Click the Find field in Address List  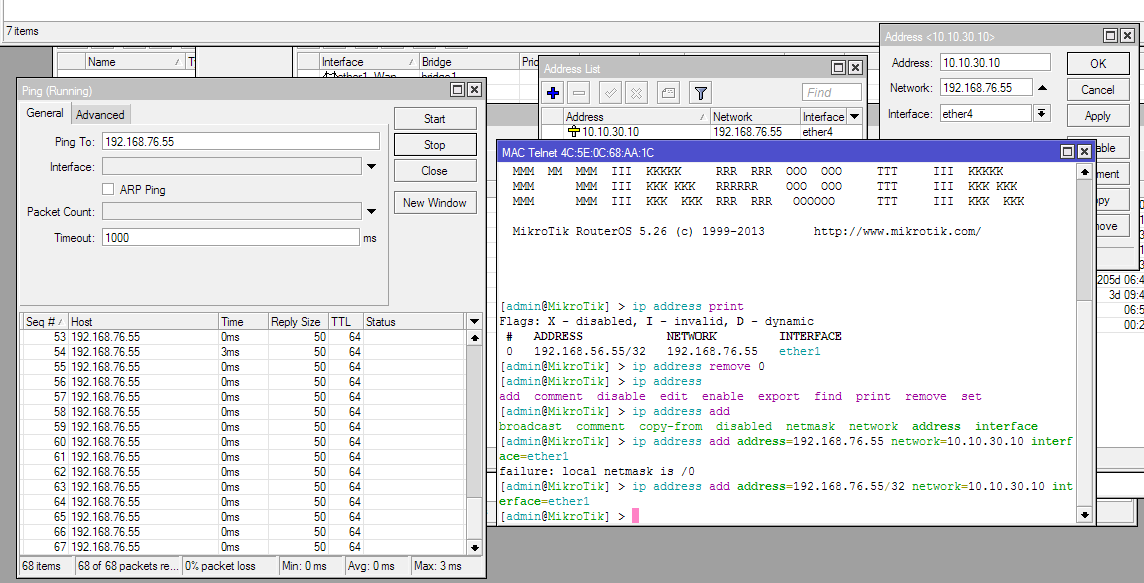click(x=830, y=92)
